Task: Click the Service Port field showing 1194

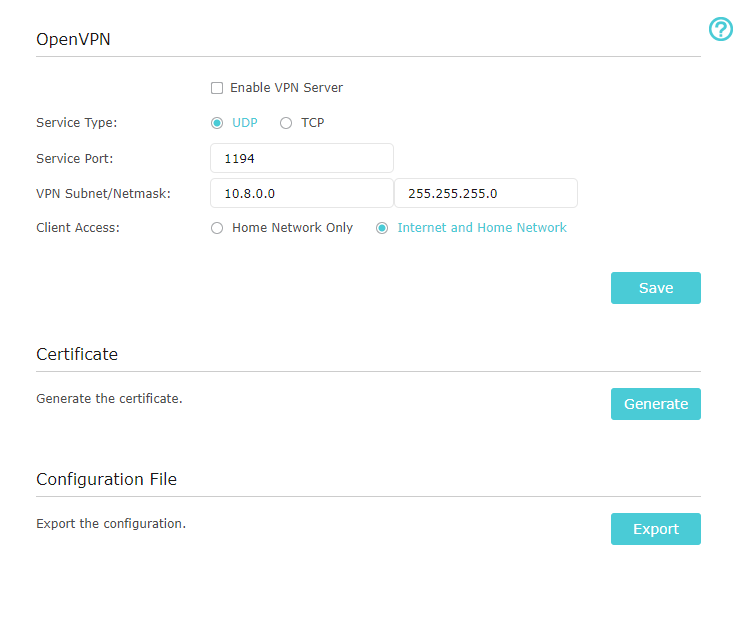Action: coord(301,158)
